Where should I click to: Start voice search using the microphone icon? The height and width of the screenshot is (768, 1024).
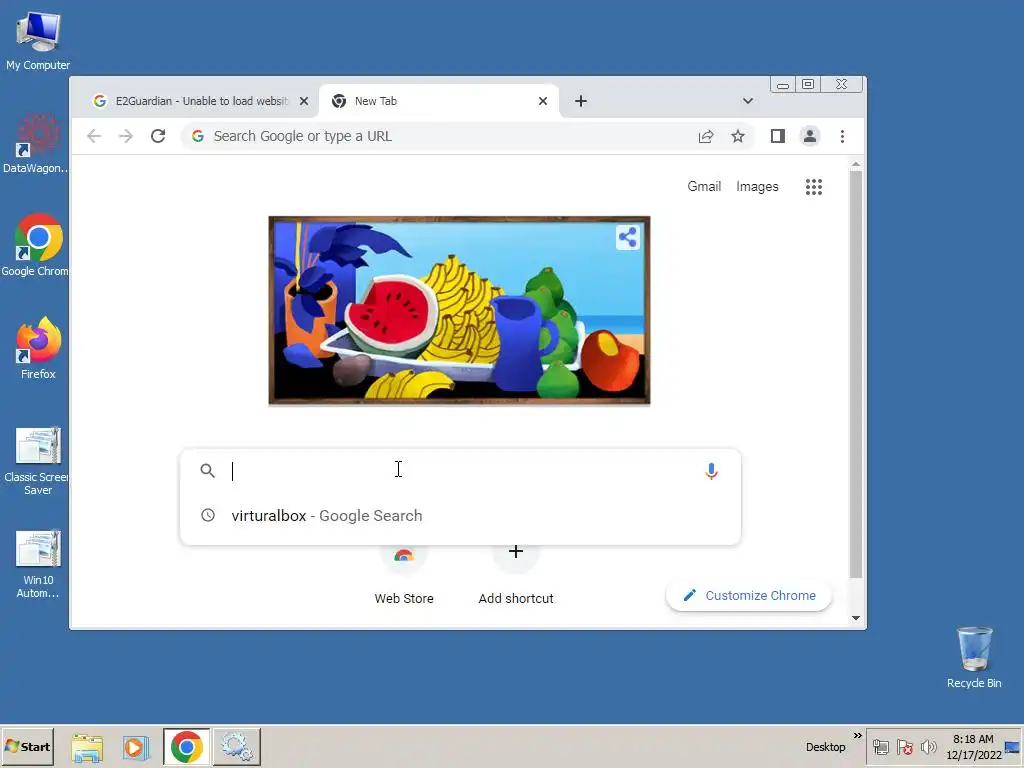click(x=711, y=471)
